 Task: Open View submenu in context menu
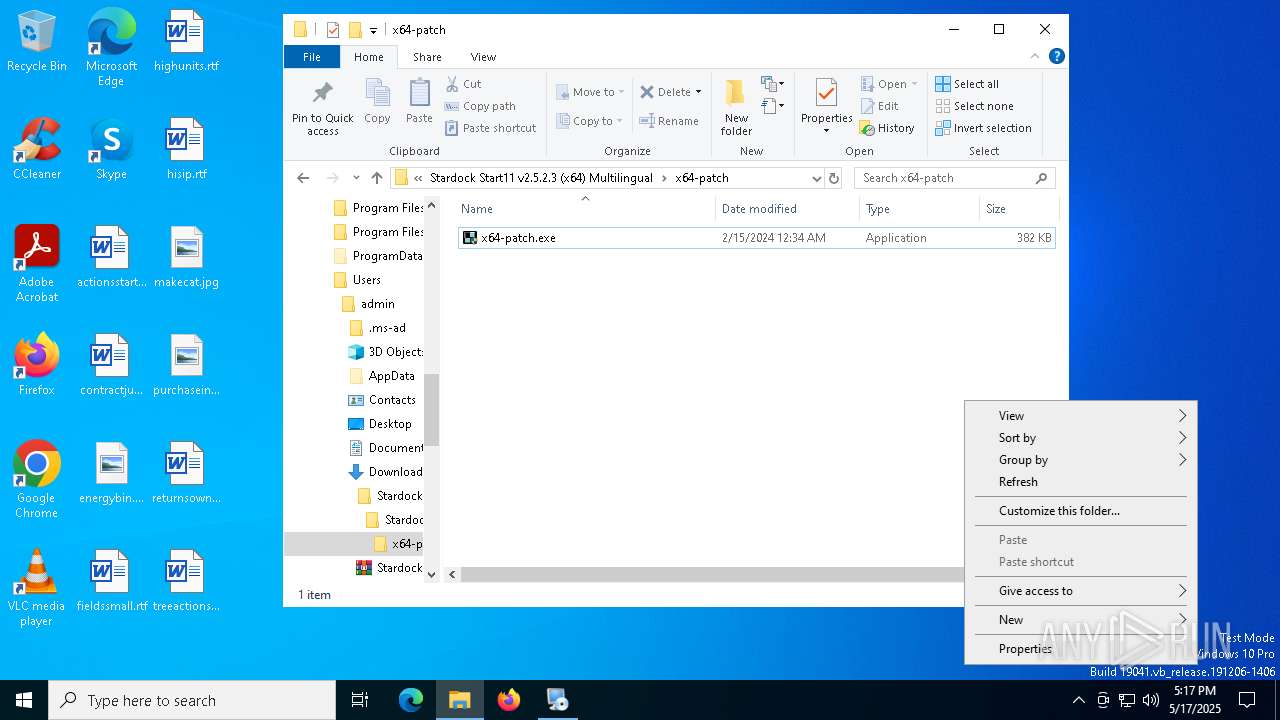1081,416
